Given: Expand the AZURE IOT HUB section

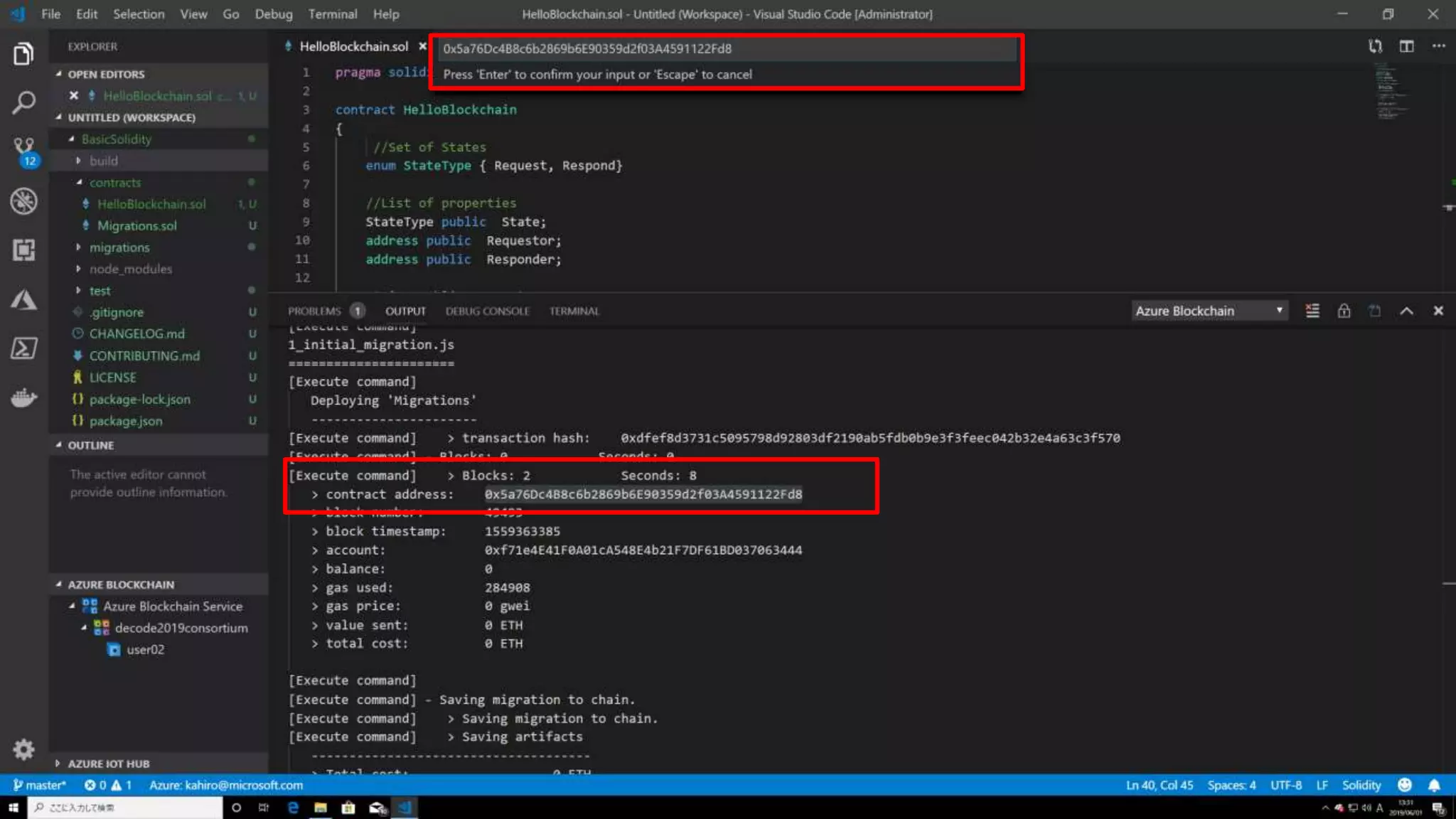Looking at the screenshot, I should 108,764.
